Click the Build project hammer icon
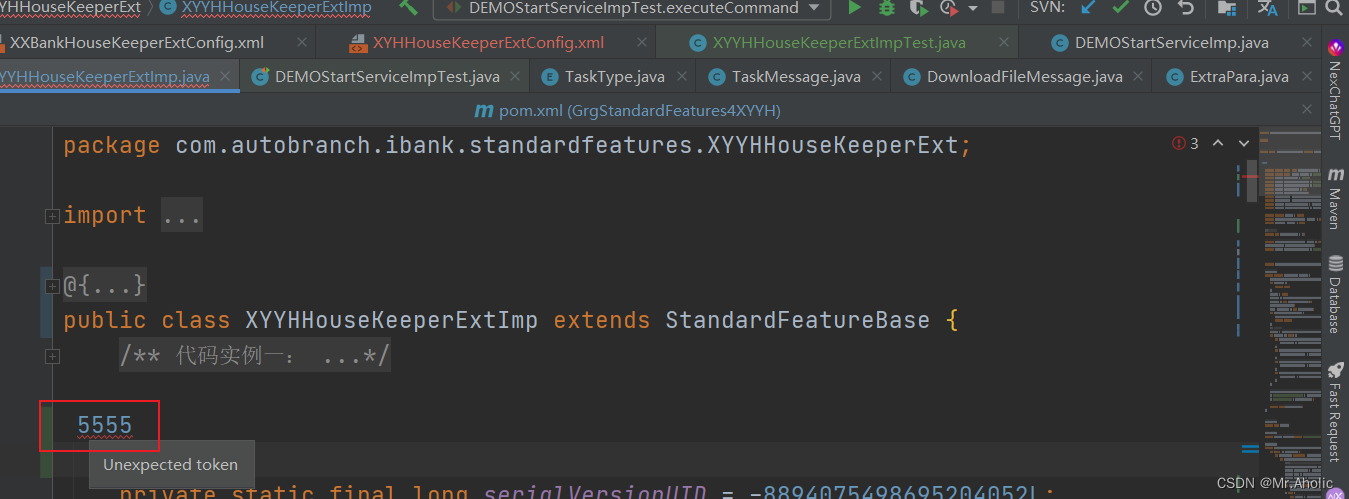1349x499 pixels. [x=408, y=8]
